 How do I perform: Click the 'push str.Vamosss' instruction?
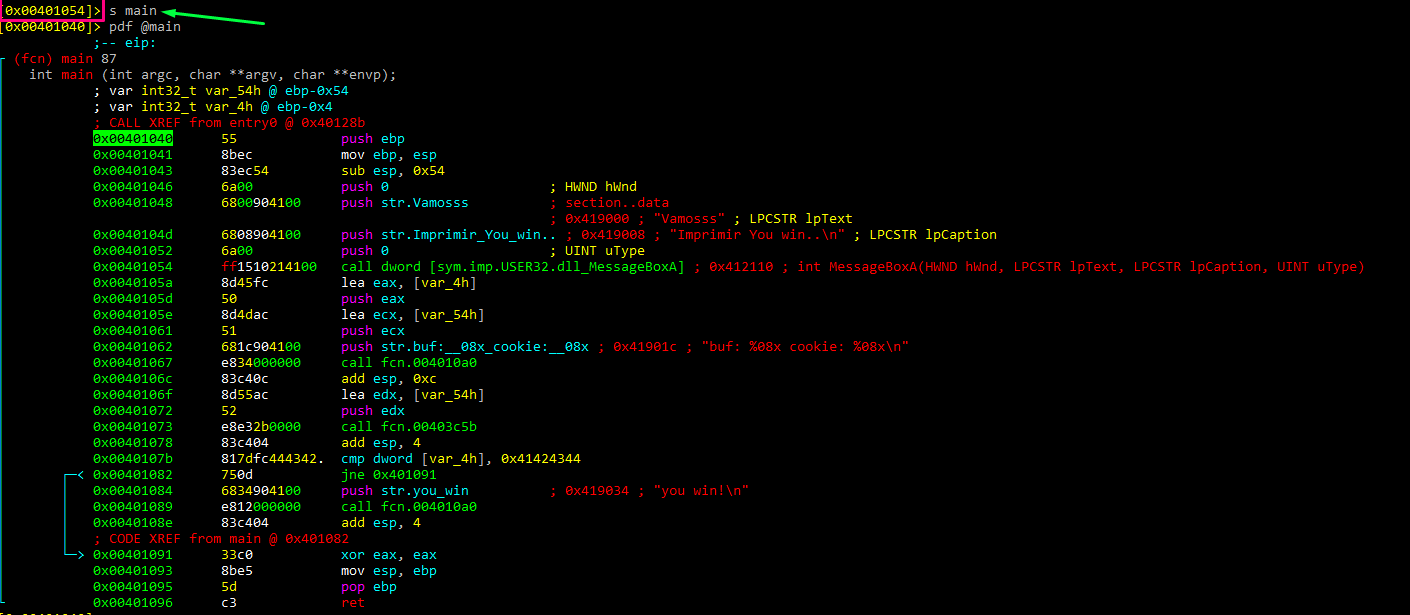405,202
